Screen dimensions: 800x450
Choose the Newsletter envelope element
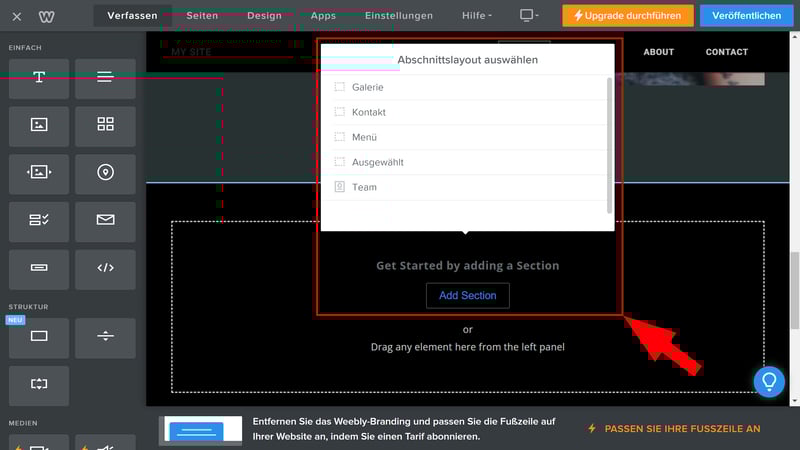[x=105, y=220]
